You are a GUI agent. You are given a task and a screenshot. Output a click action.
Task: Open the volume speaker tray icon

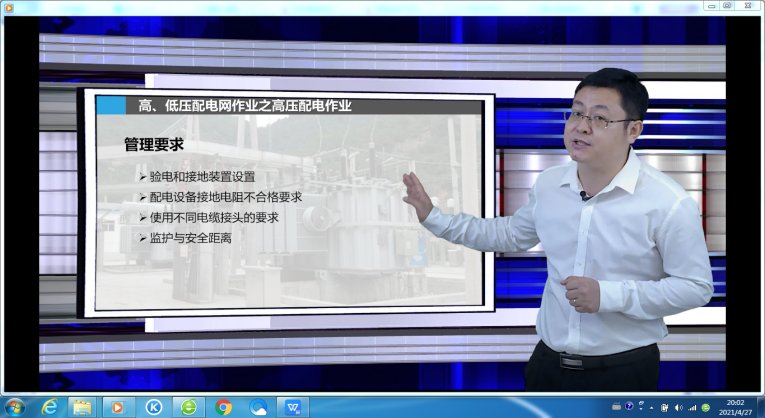point(678,407)
